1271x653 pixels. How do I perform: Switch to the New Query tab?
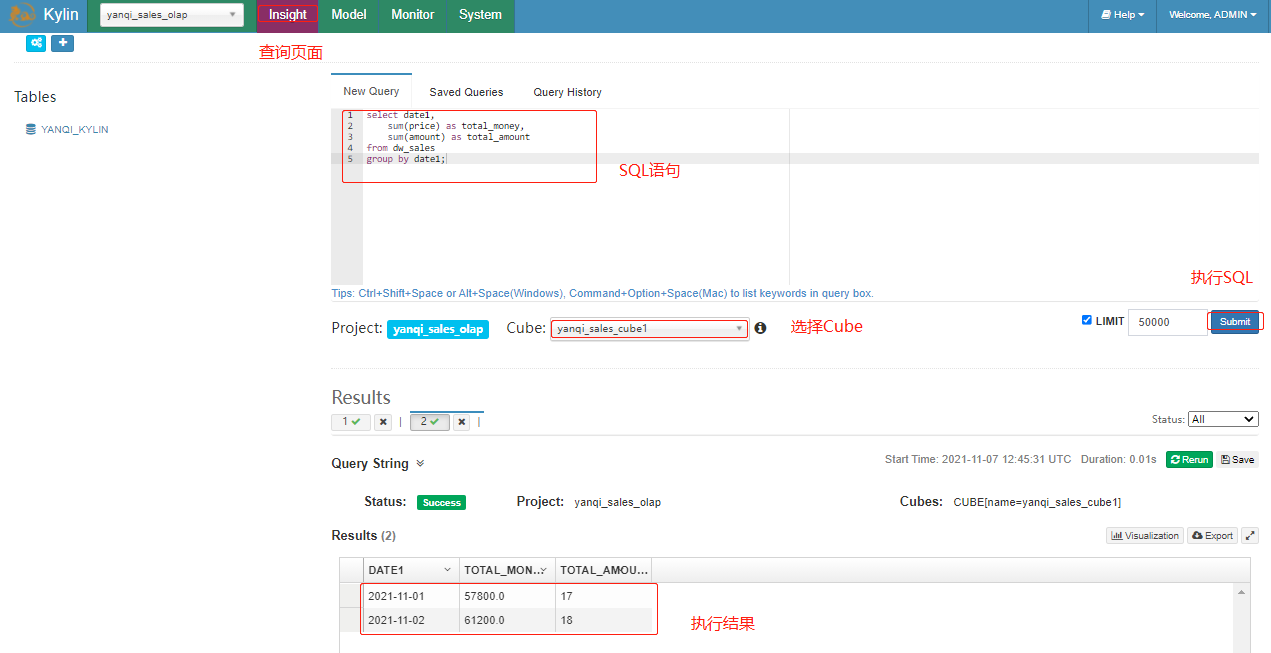tap(371, 91)
